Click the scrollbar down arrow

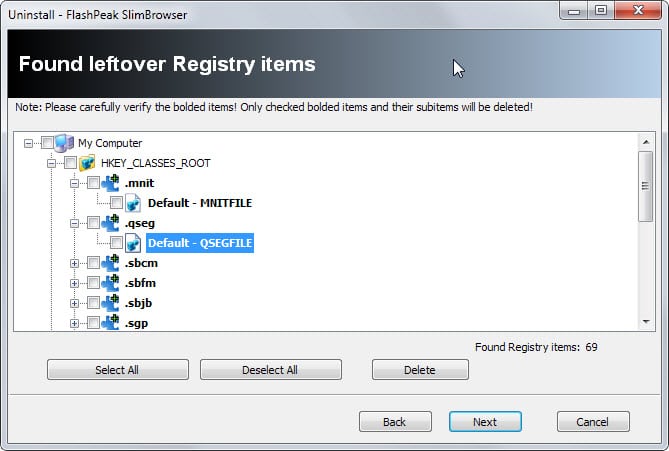coord(646,322)
